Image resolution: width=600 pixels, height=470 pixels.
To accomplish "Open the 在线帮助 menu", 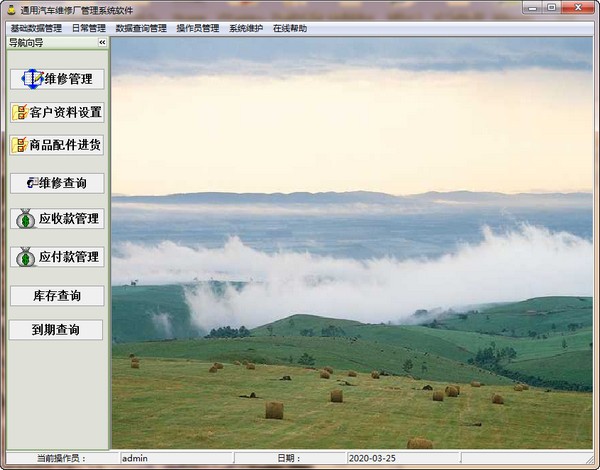I will (290, 28).
